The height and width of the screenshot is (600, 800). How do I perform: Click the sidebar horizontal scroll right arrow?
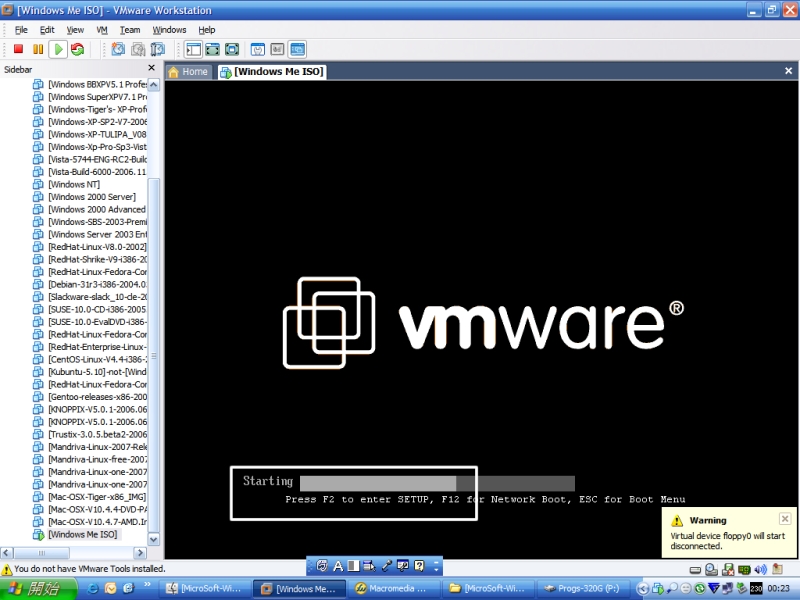(140, 553)
